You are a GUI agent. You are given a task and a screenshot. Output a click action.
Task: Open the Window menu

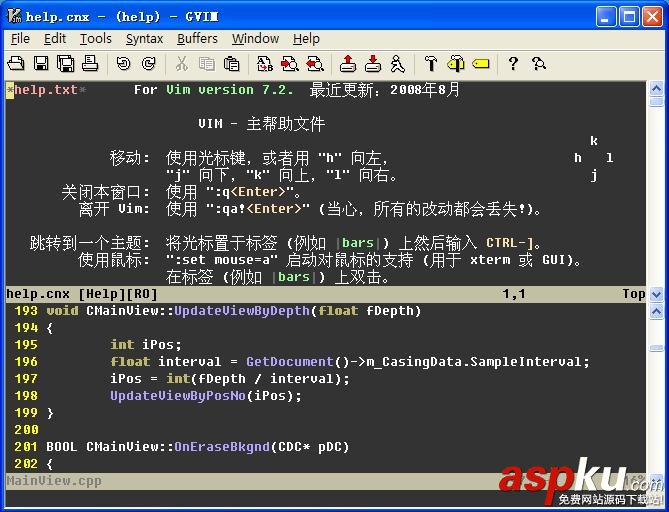tap(255, 39)
